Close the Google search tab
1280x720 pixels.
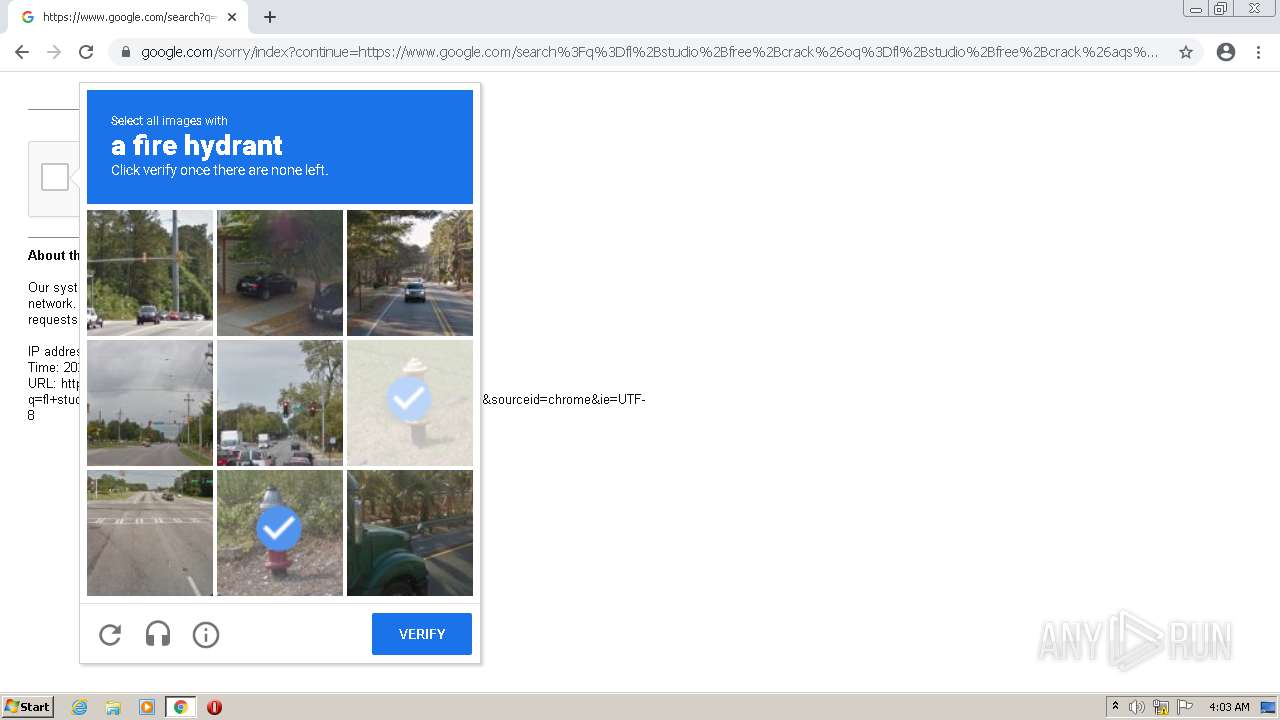(232, 17)
